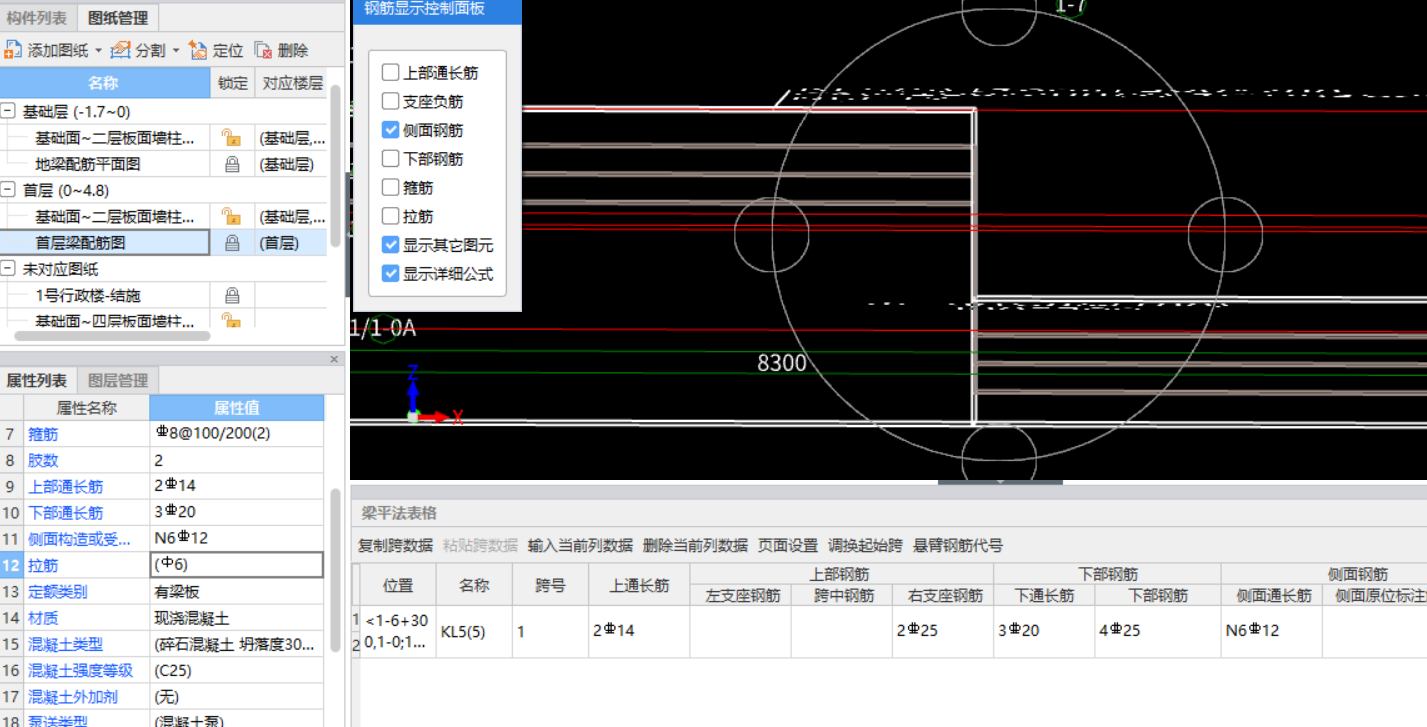Viewport: 1427px width, 727px height.
Task: Toggle lock icon for 1号行政楼-结施 row
Action: 232,295
